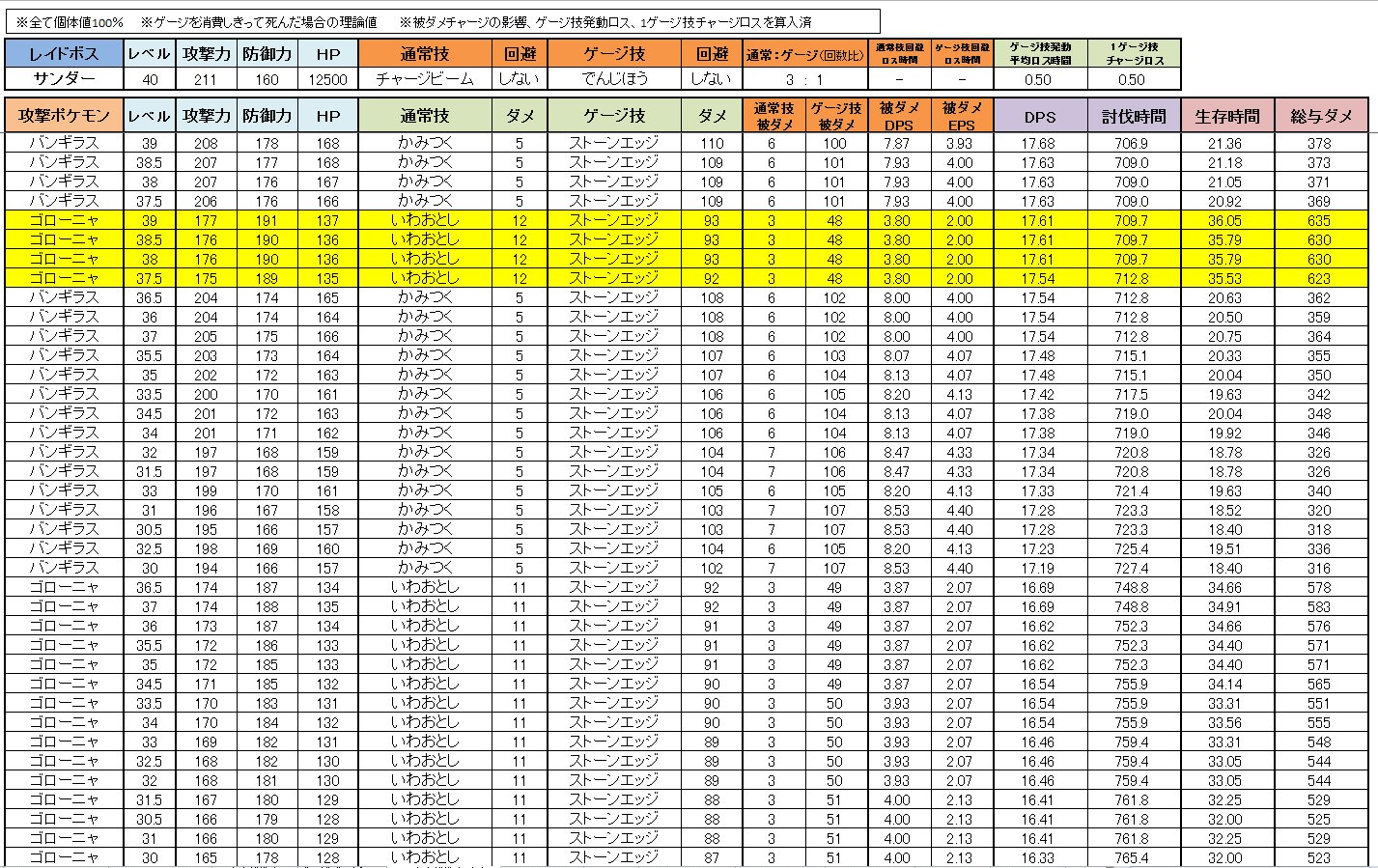Select total damage cell 378
The width and height of the screenshot is (1378, 868).
coord(1319,143)
